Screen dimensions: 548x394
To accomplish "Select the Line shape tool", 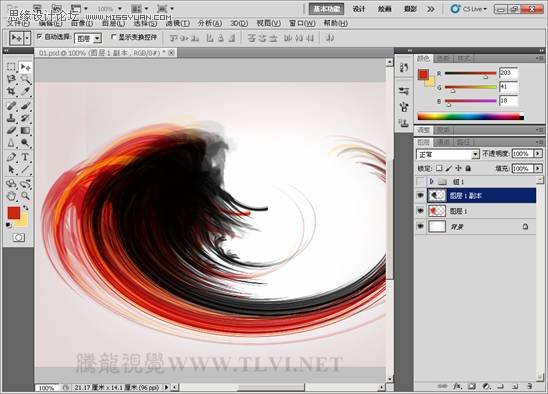I will click(25, 170).
